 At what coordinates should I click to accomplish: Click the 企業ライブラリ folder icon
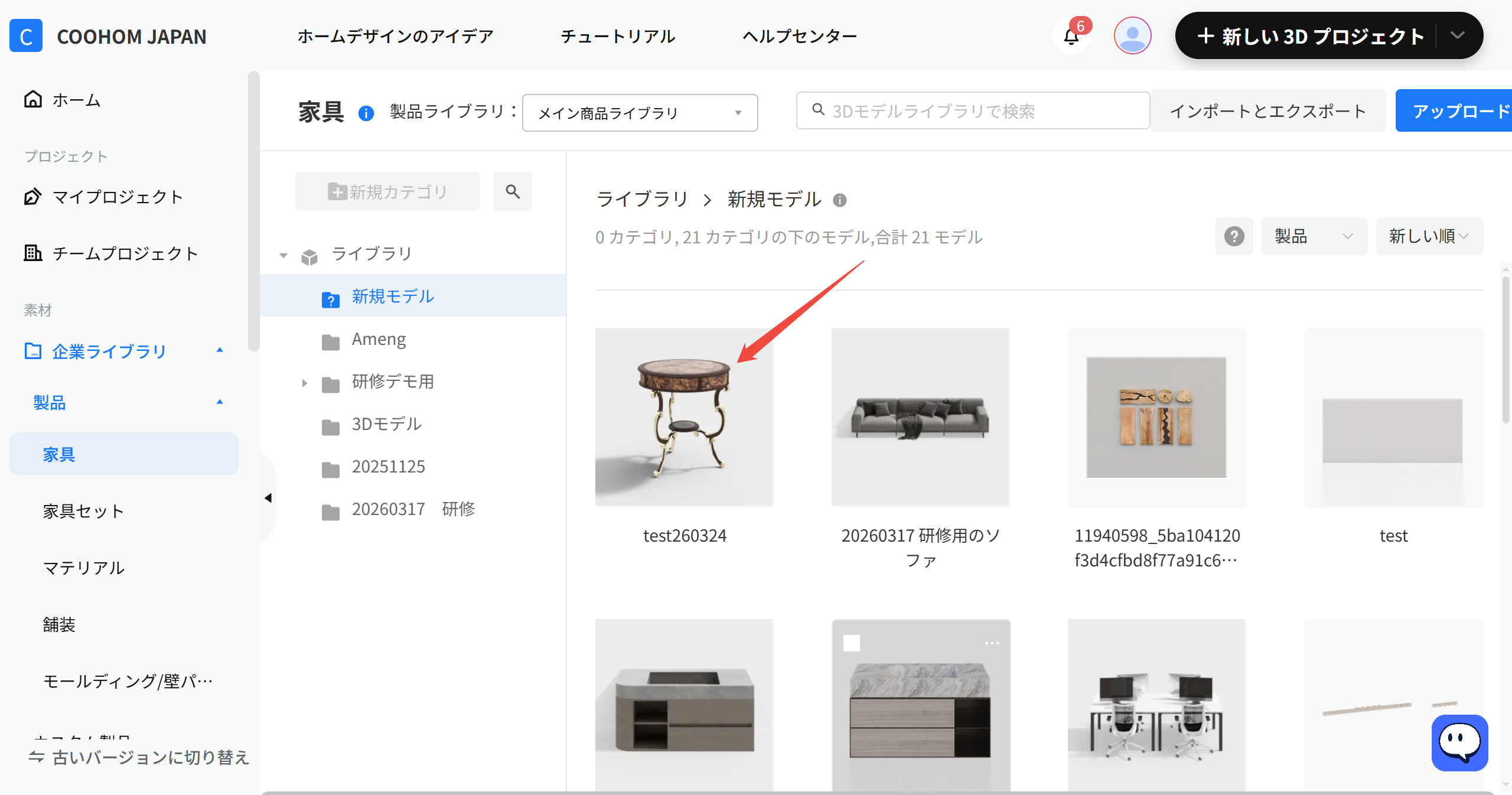coord(33,351)
